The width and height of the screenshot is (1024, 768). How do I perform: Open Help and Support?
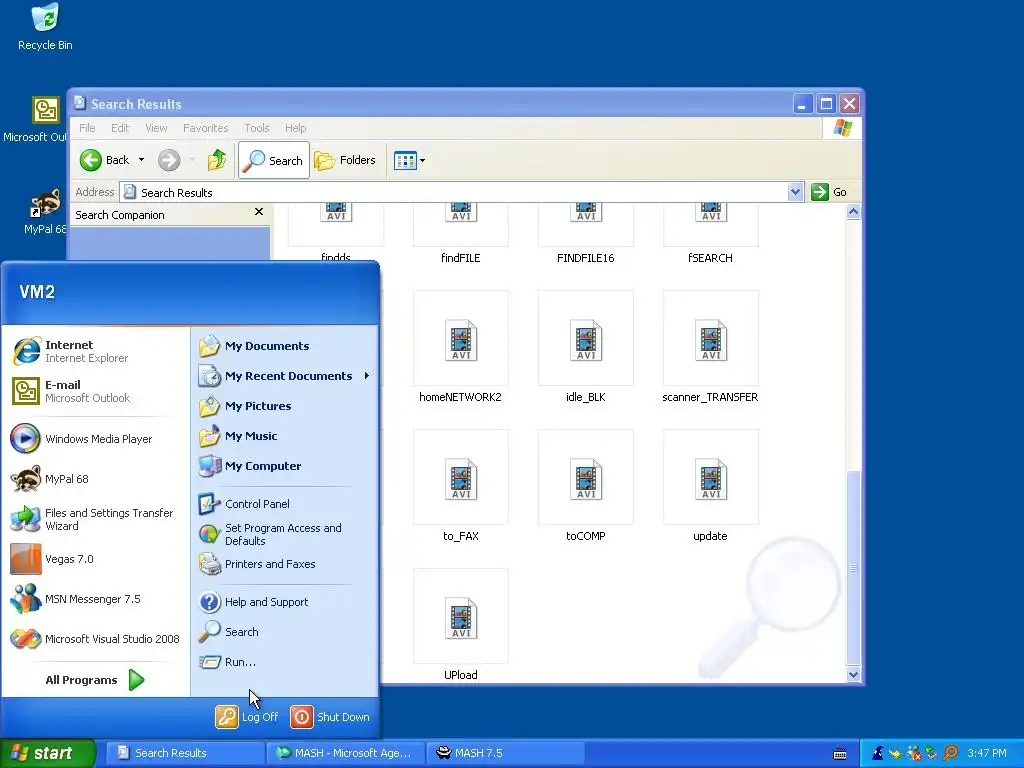tap(285, 602)
